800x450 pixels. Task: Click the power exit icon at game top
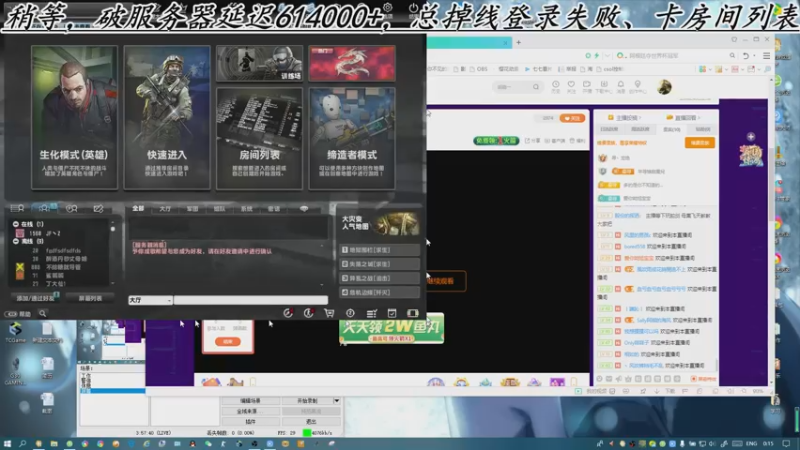413,8
